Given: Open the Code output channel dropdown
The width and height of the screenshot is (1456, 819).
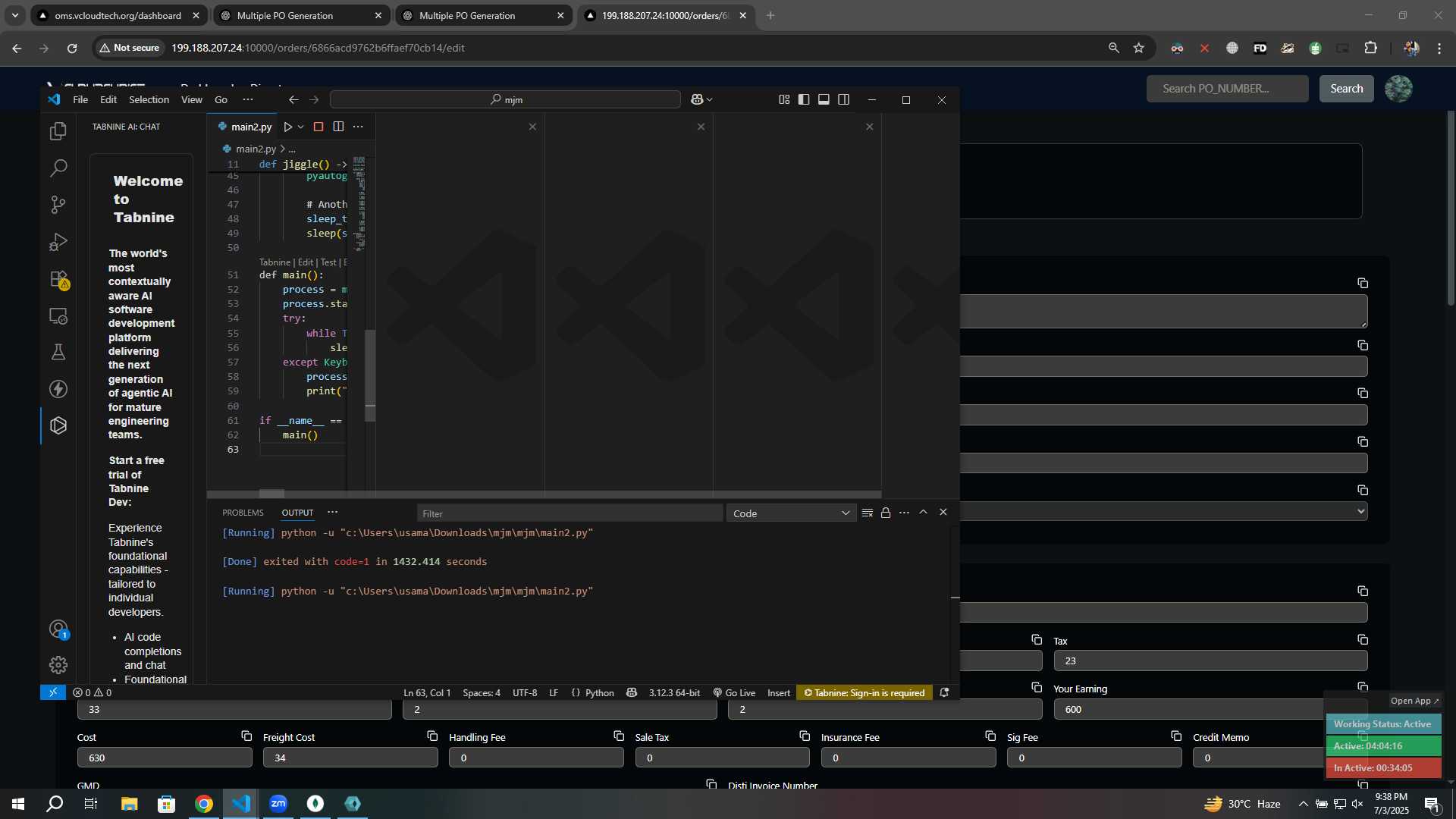Looking at the screenshot, I should pos(791,513).
